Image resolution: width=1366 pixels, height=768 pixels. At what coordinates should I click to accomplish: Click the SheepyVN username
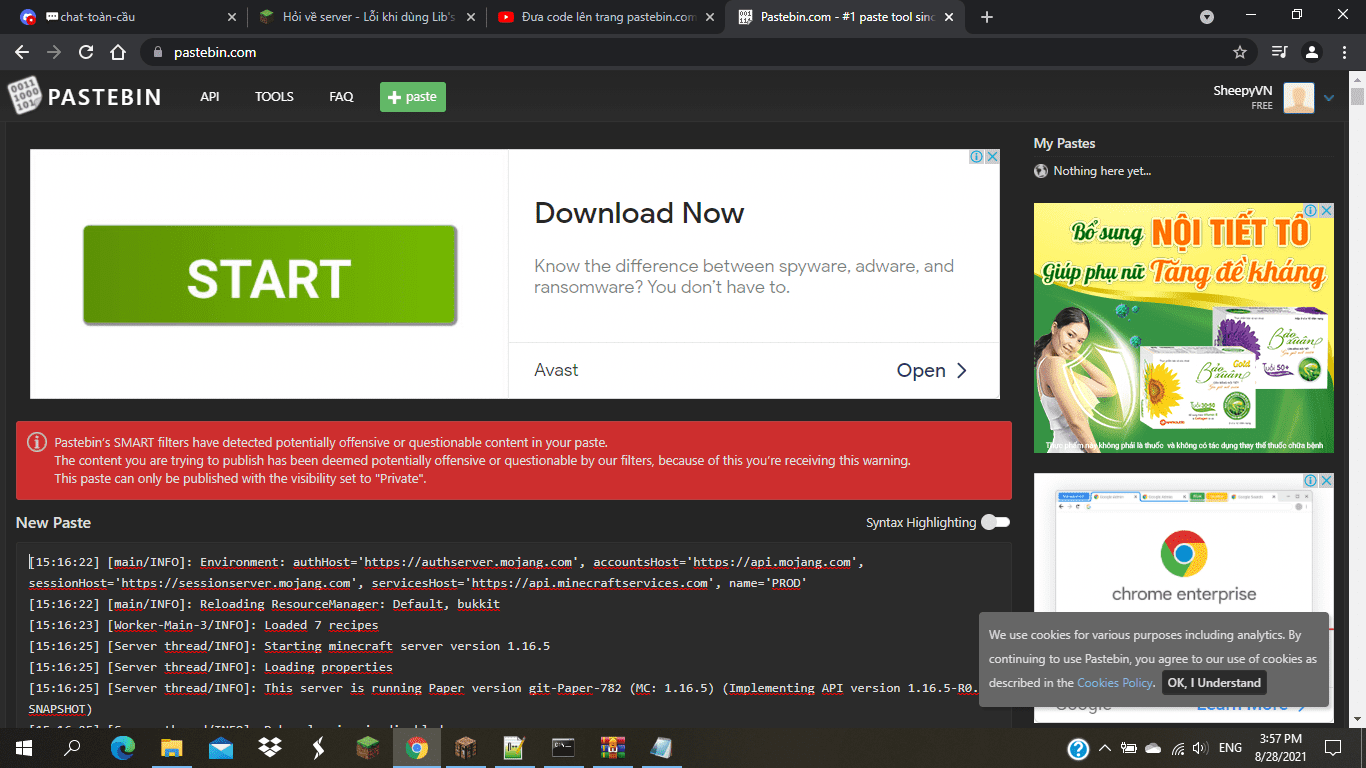[x=1243, y=90]
